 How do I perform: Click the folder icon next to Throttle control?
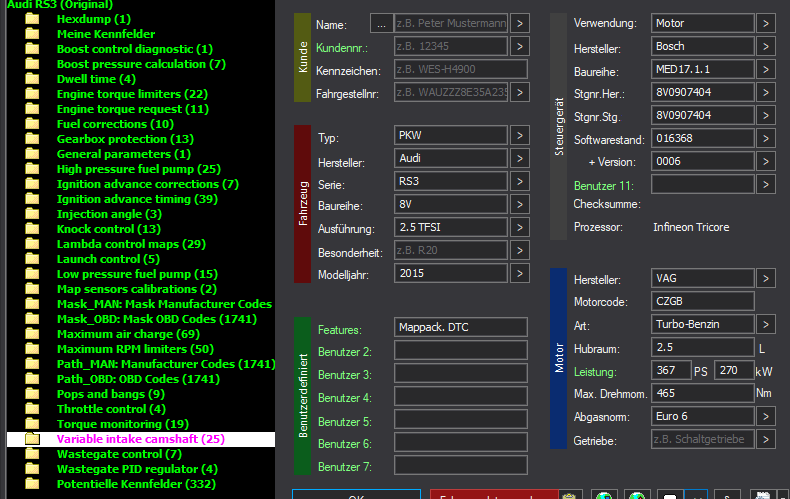point(32,409)
